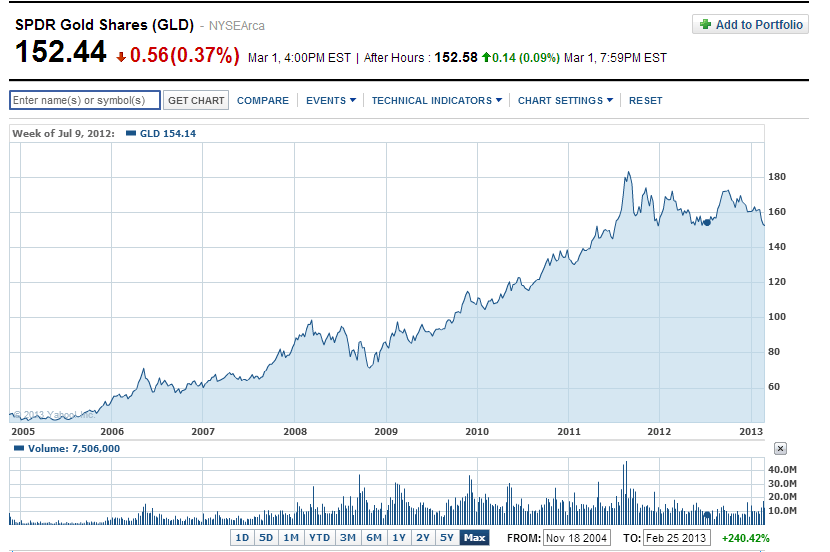830x552 pixels.
Task: Click the 2008 x-axis label
Action: click(x=295, y=431)
